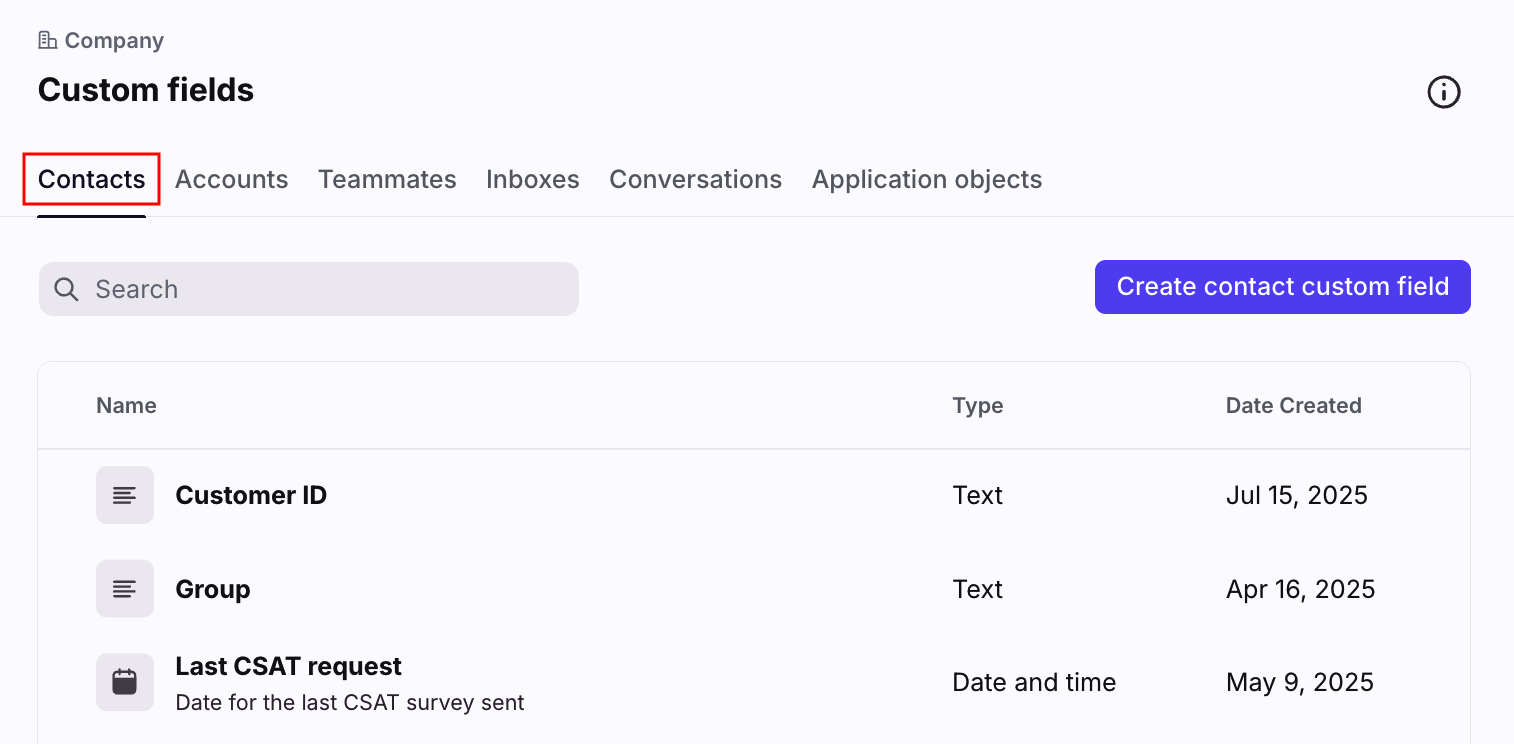Screen dimensions: 1514x744
Task: Switch to Application objects tab
Action: click(x=926, y=180)
